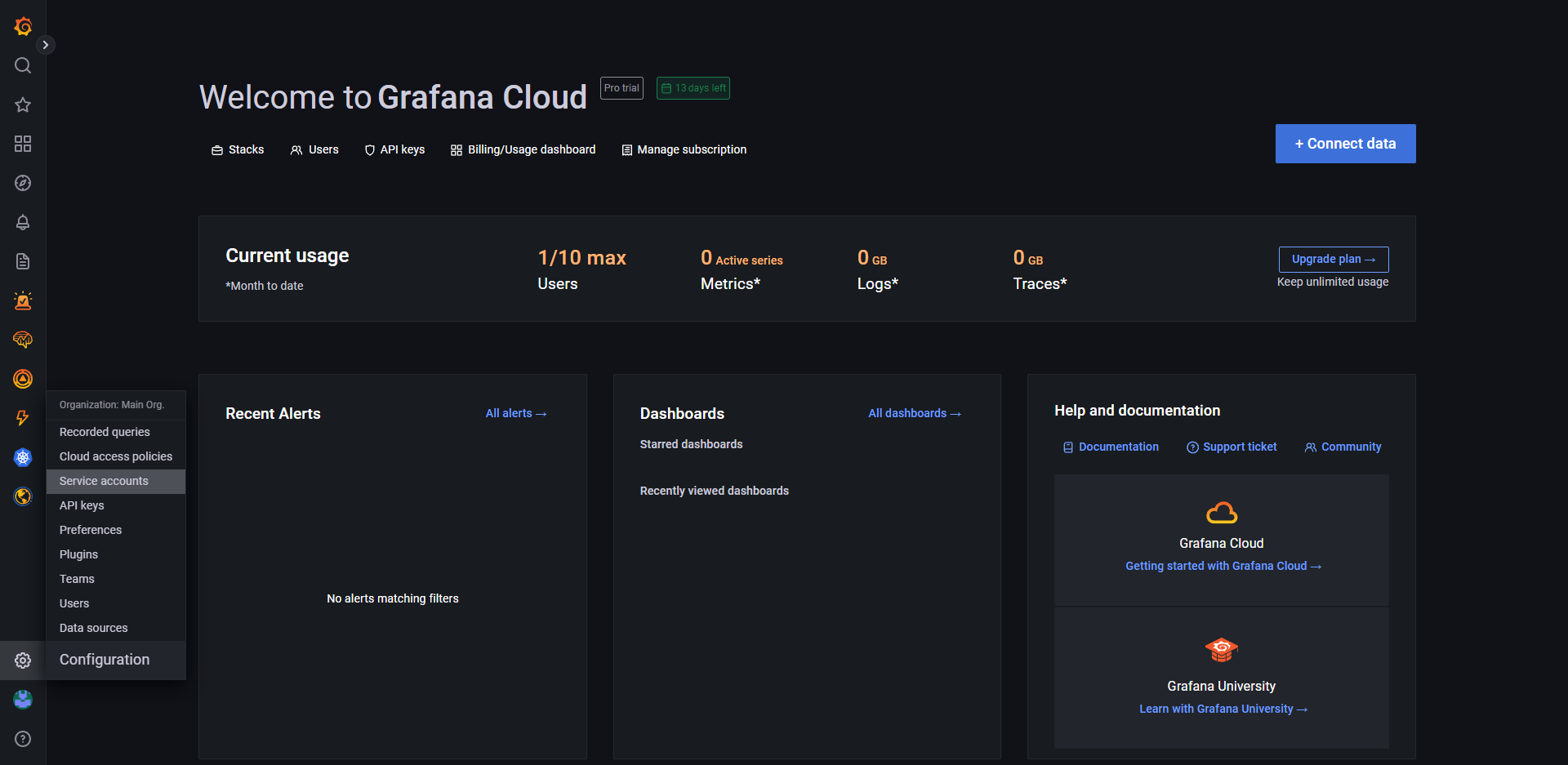Click the Pro trial badge
Viewport: 1568px width, 765px height.
click(621, 88)
